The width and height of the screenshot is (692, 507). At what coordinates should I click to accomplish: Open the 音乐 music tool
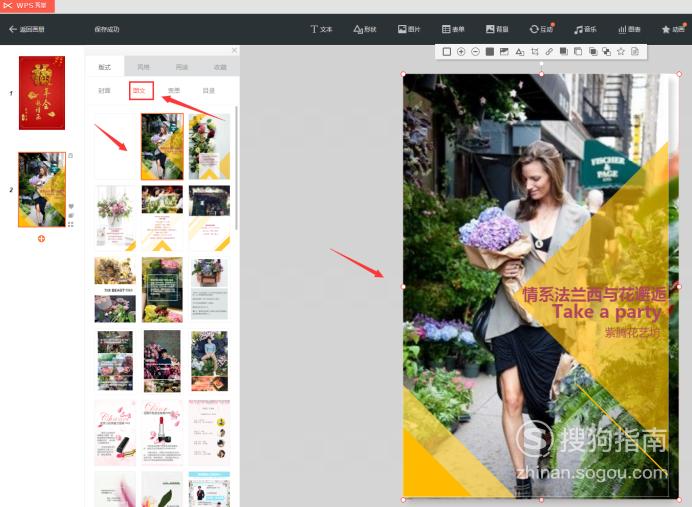(585, 29)
